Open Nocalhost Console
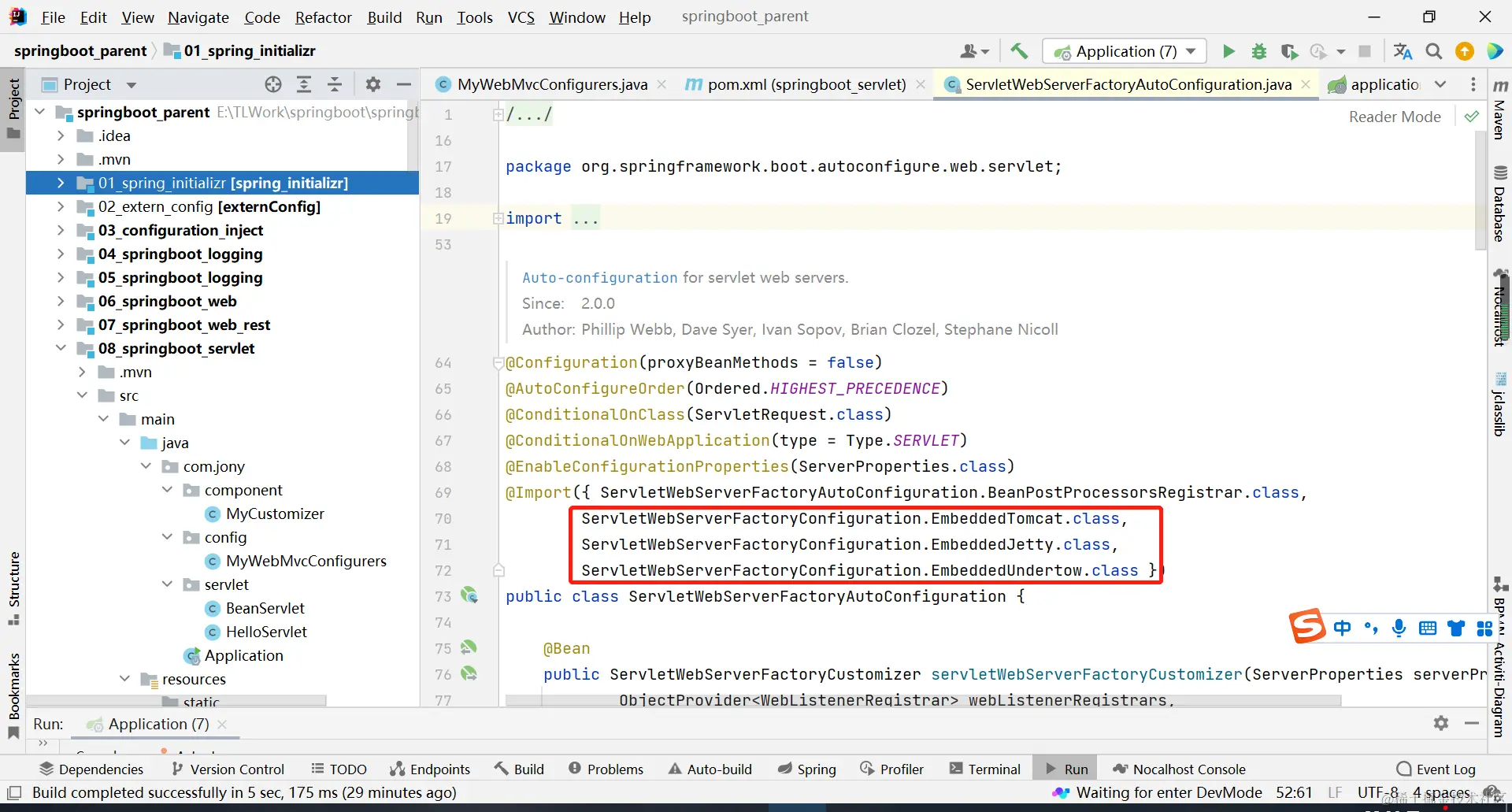1512x812 pixels. 1179,769
